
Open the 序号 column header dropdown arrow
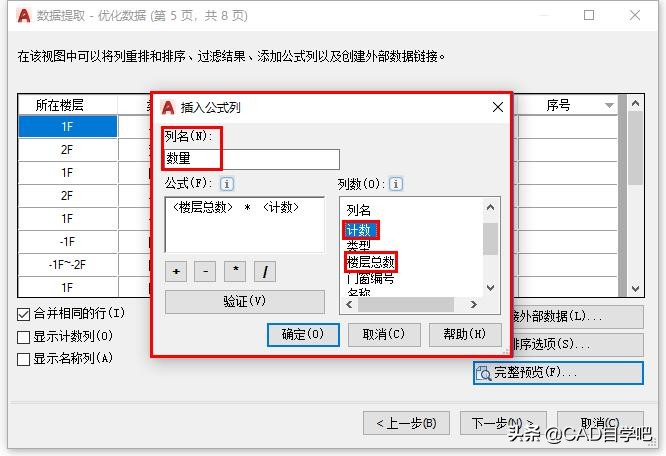[x=610, y=105]
